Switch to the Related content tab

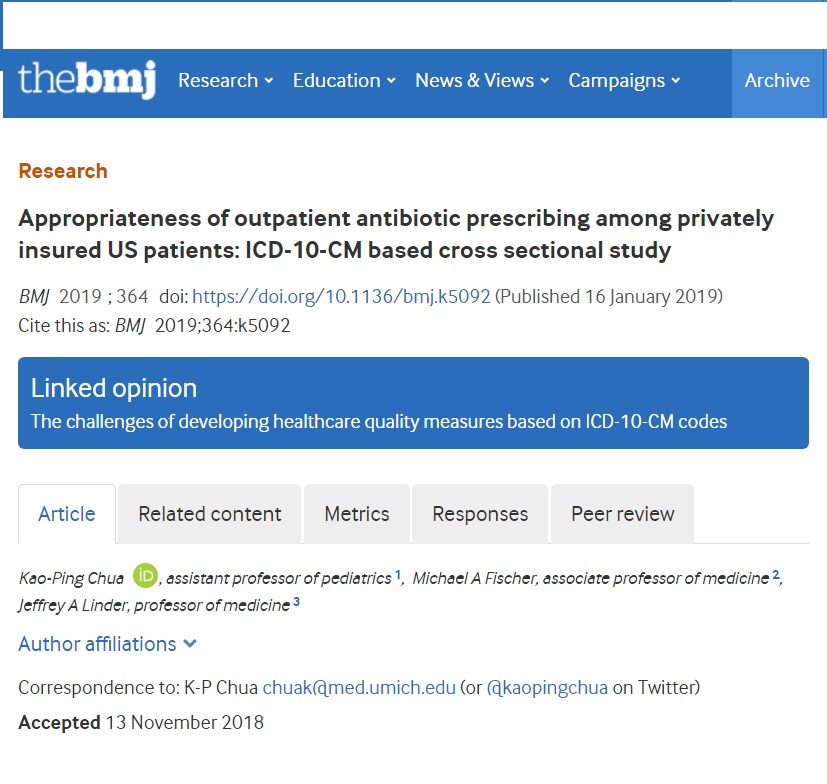tap(209, 514)
